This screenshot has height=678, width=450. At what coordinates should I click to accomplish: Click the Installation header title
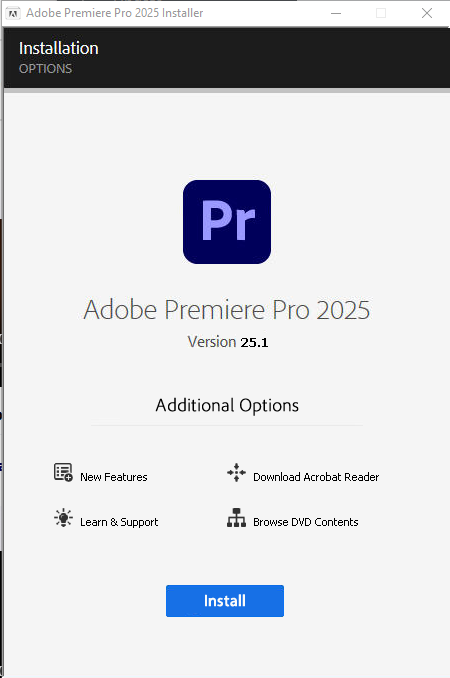click(59, 48)
